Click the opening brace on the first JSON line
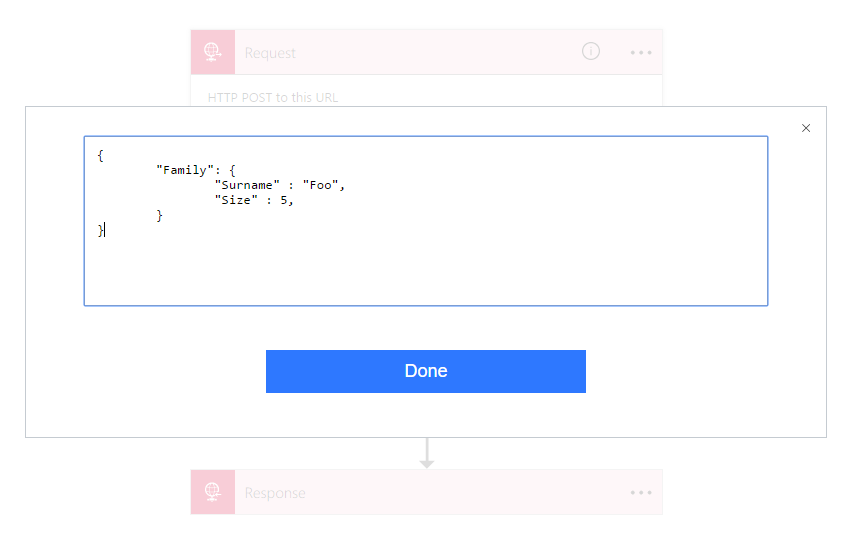 tap(100, 156)
